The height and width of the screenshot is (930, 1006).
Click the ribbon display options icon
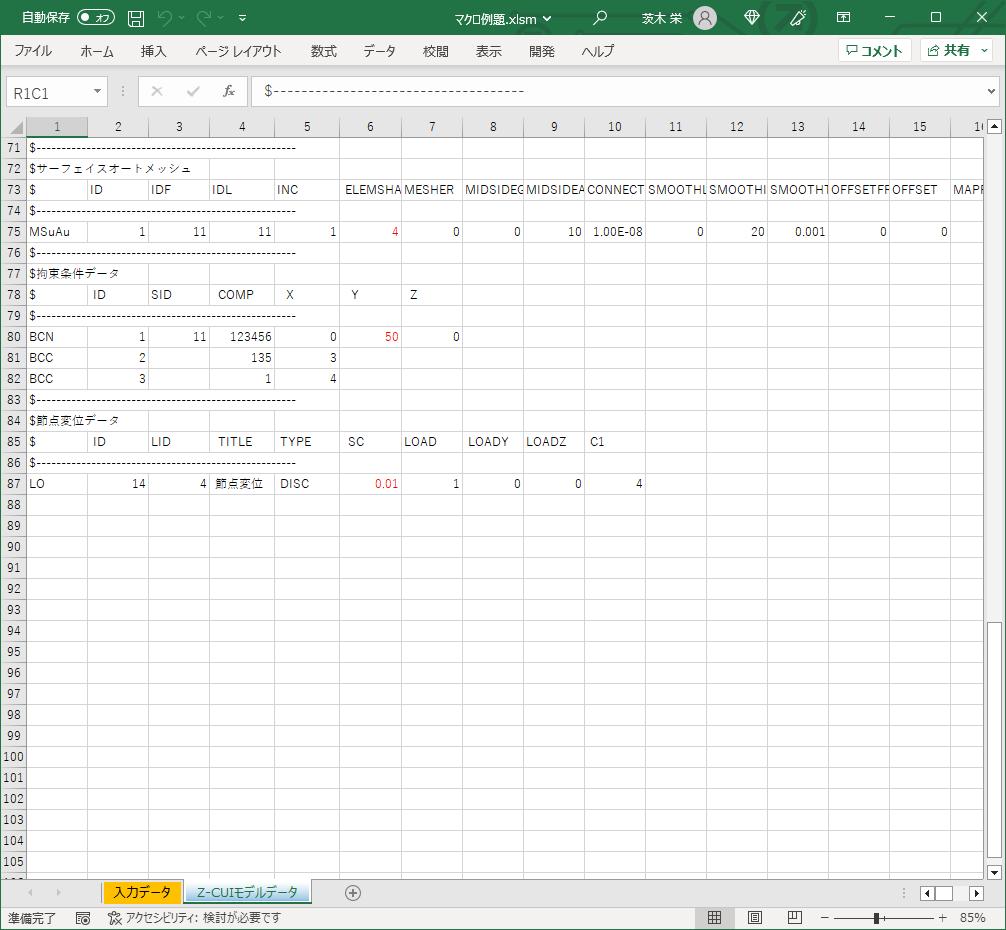843,18
